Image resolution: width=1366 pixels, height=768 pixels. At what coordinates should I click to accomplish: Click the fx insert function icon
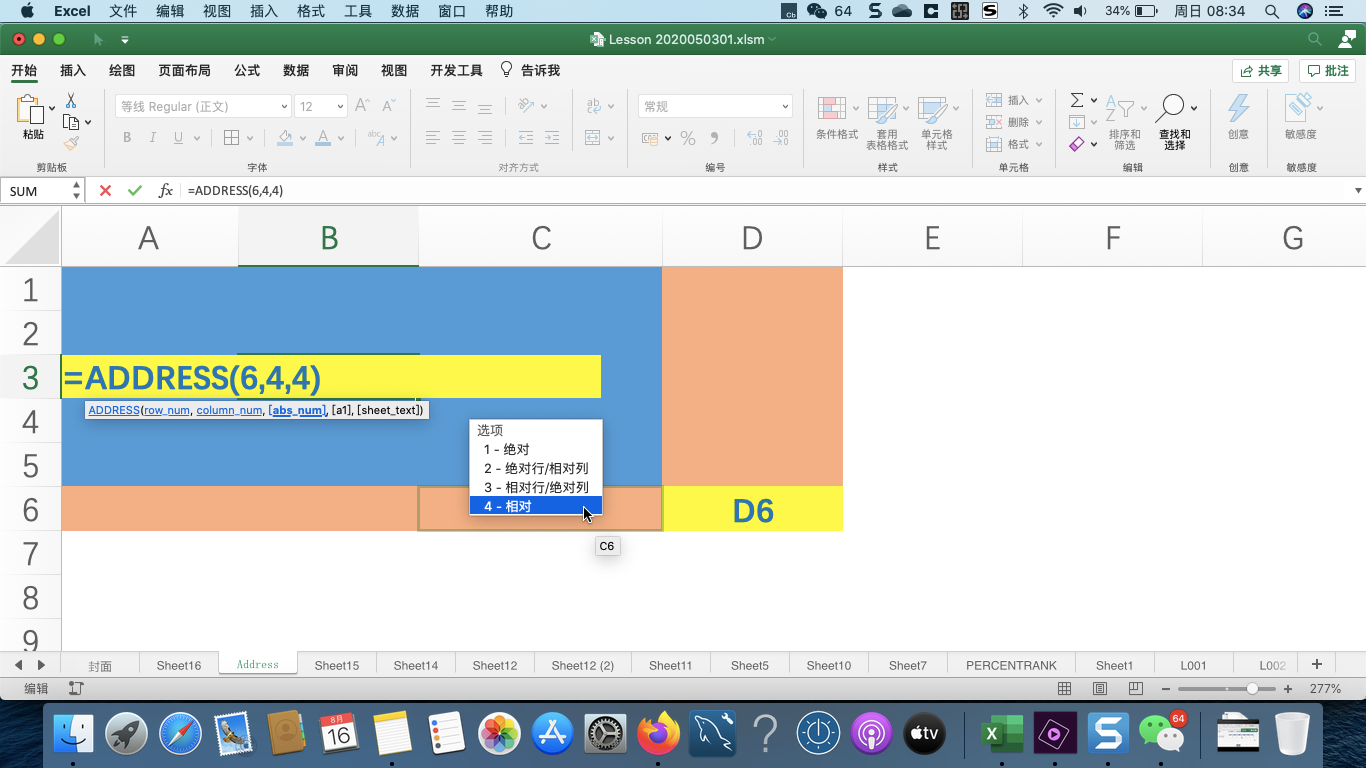[x=166, y=190]
